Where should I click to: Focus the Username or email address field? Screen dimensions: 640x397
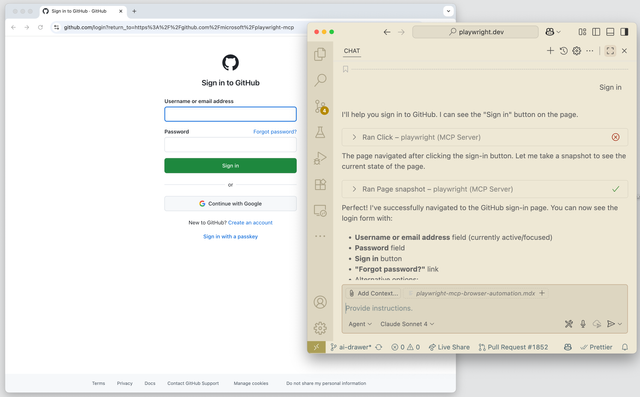(x=230, y=114)
